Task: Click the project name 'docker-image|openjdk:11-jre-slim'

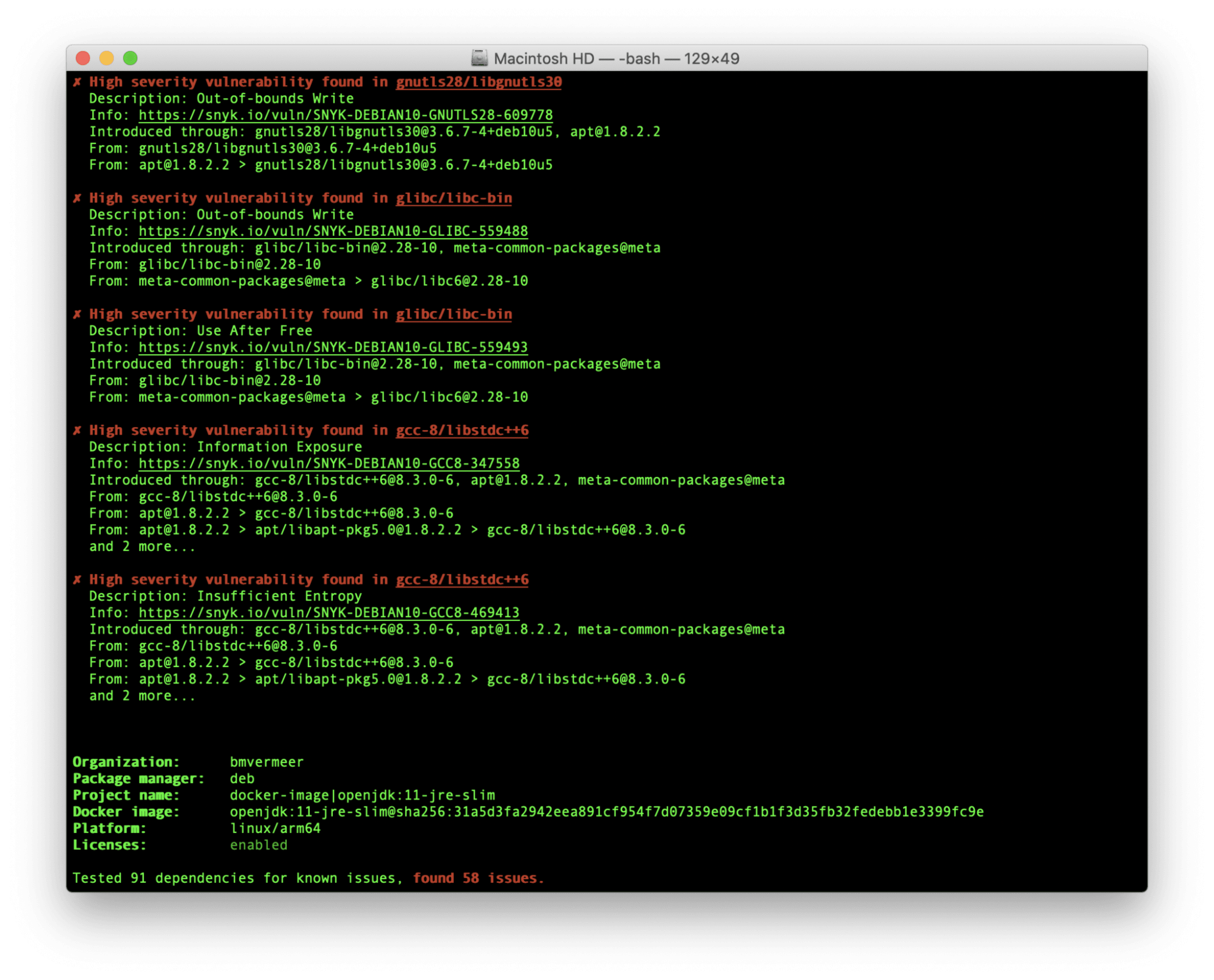Action: (362, 795)
